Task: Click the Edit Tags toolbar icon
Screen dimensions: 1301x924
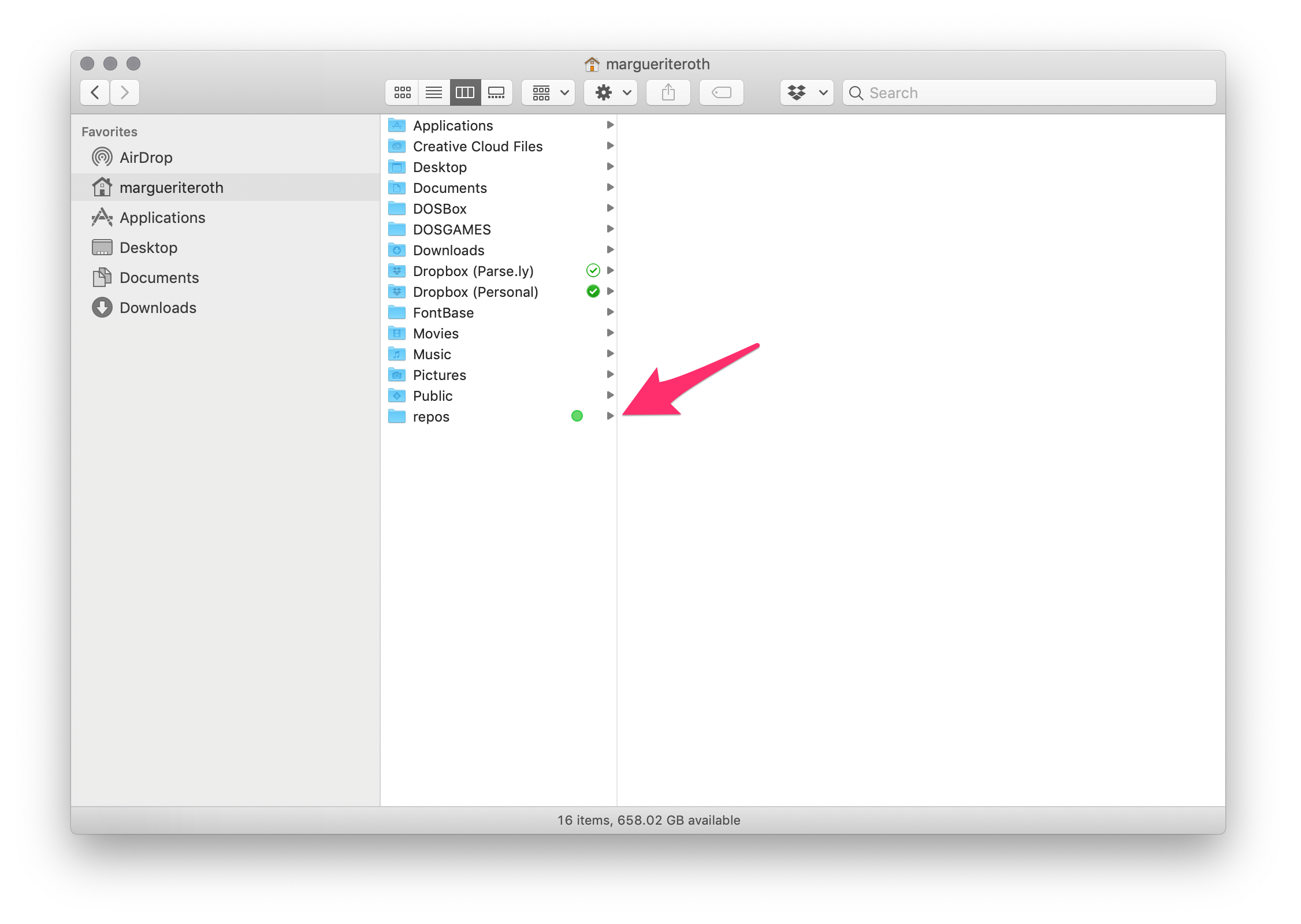Action: click(721, 92)
